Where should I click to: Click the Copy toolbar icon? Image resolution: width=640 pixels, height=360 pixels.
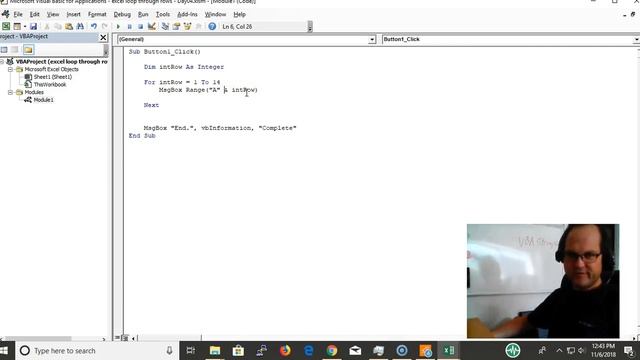[x=58, y=27]
